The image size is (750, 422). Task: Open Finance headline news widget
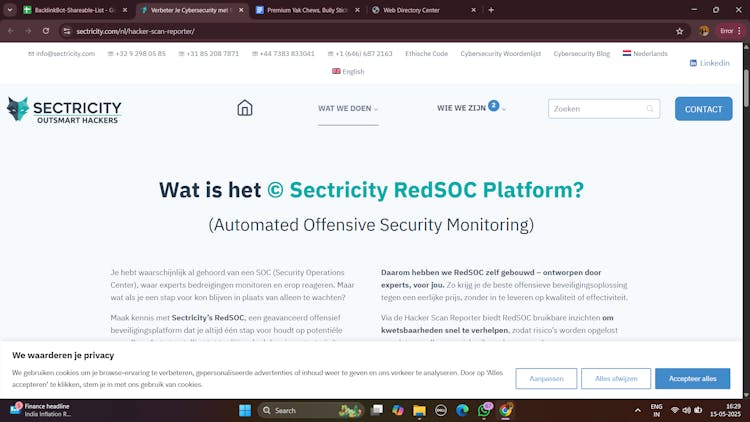tap(40, 410)
